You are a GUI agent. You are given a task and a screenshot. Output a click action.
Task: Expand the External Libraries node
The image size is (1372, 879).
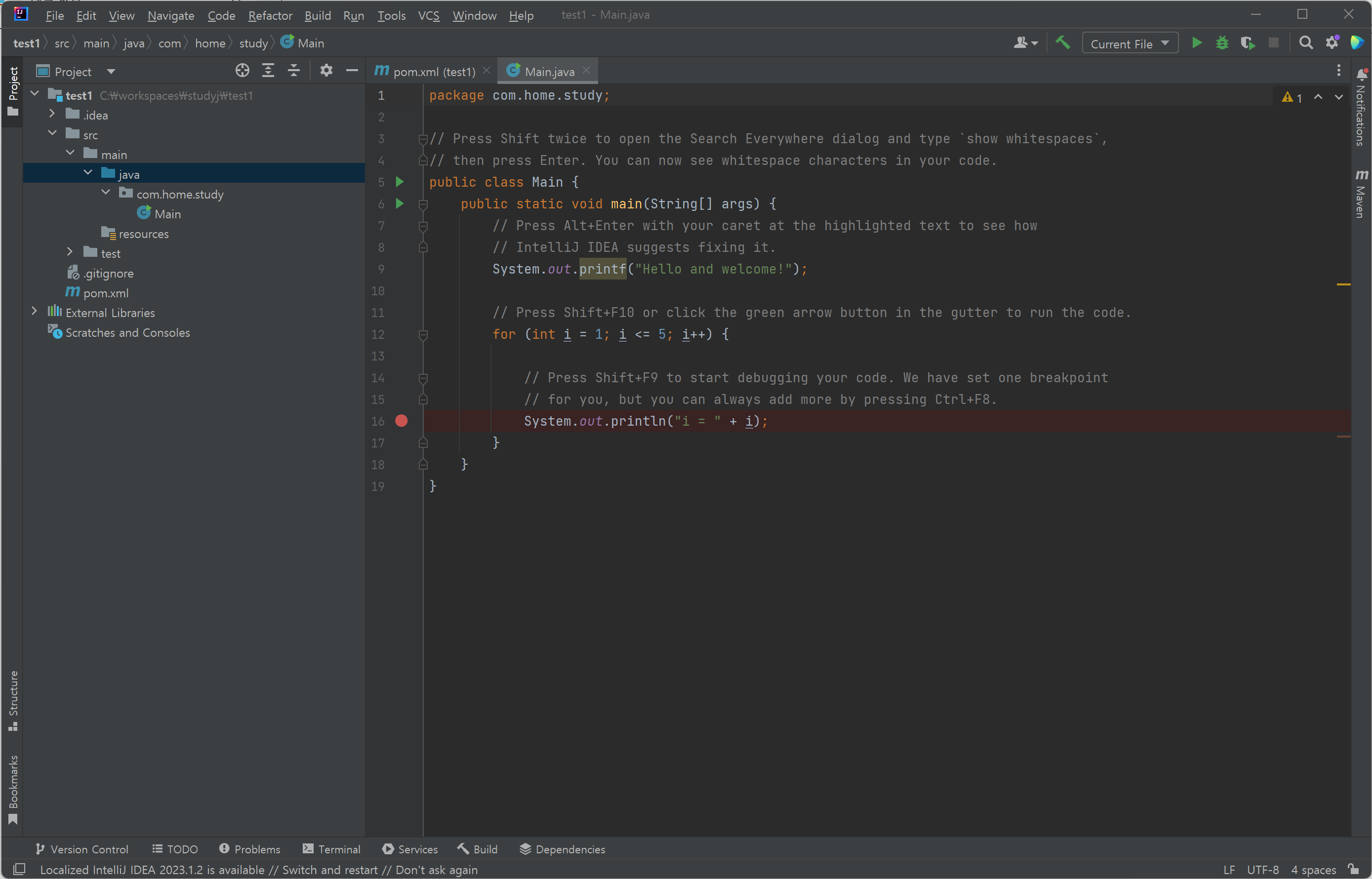point(34,312)
